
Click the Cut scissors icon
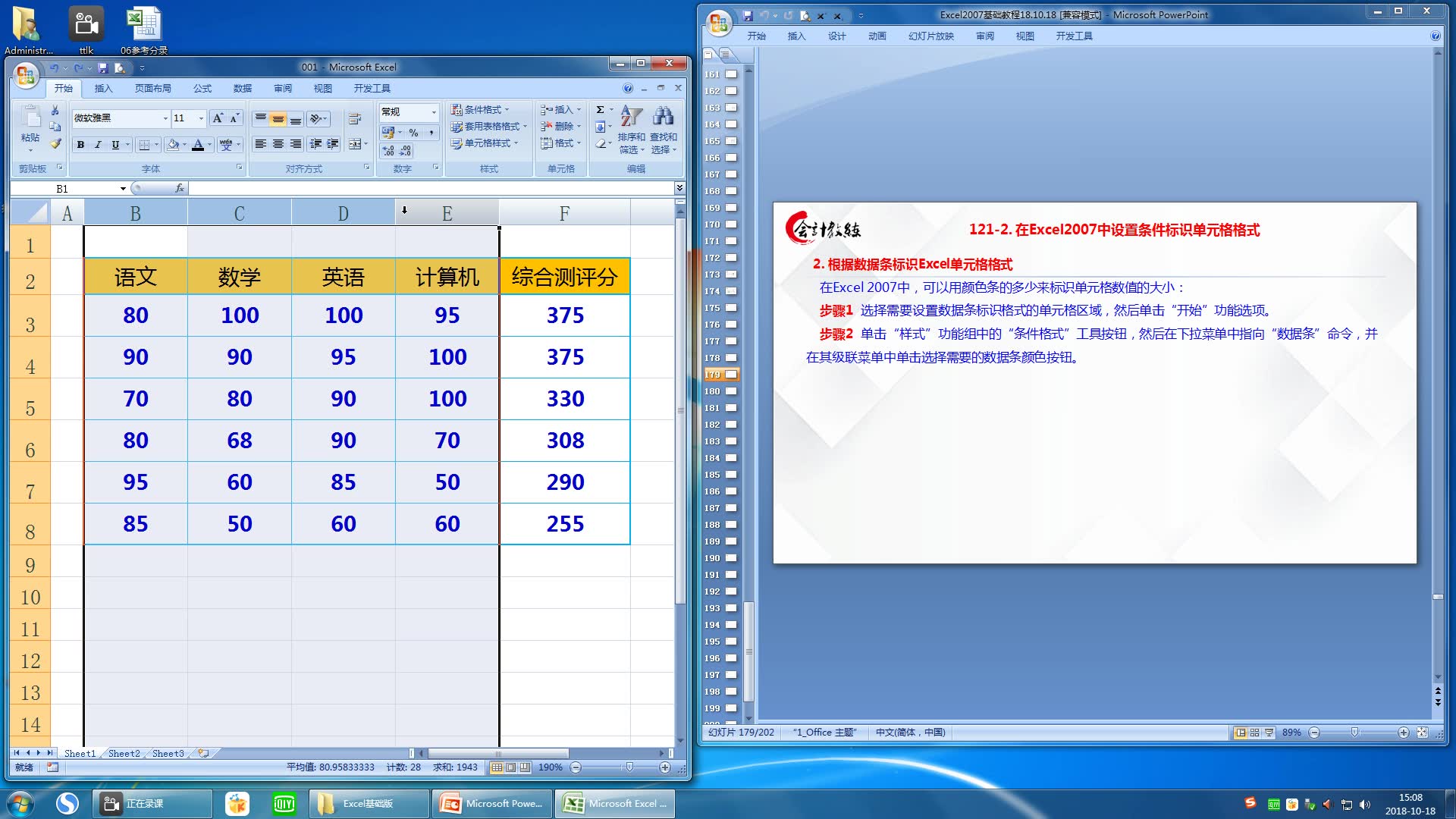(55, 111)
